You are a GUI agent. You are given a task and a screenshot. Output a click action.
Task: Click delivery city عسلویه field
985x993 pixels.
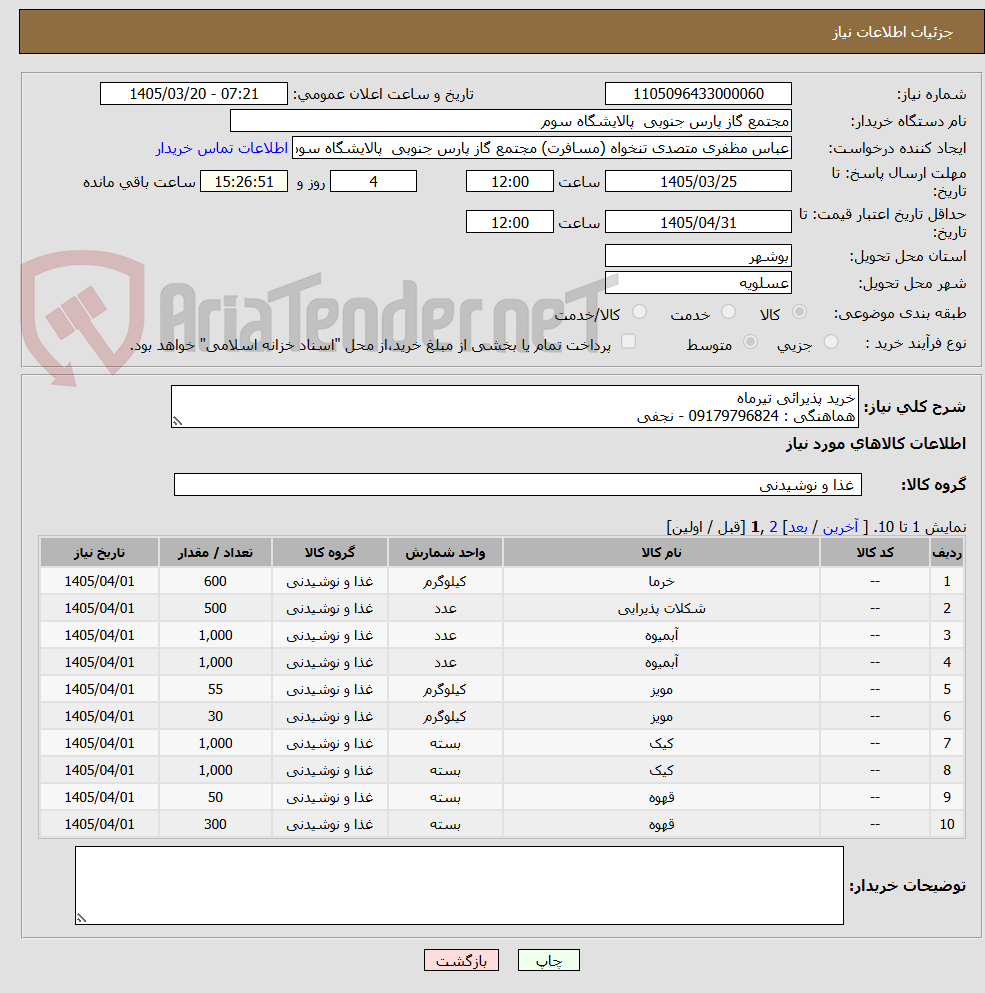click(x=698, y=283)
